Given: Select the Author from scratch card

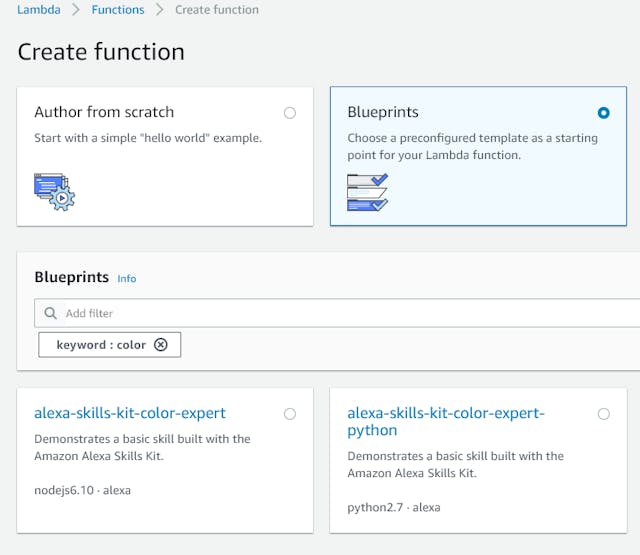Looking at the screenshot, I should (165, 156).
